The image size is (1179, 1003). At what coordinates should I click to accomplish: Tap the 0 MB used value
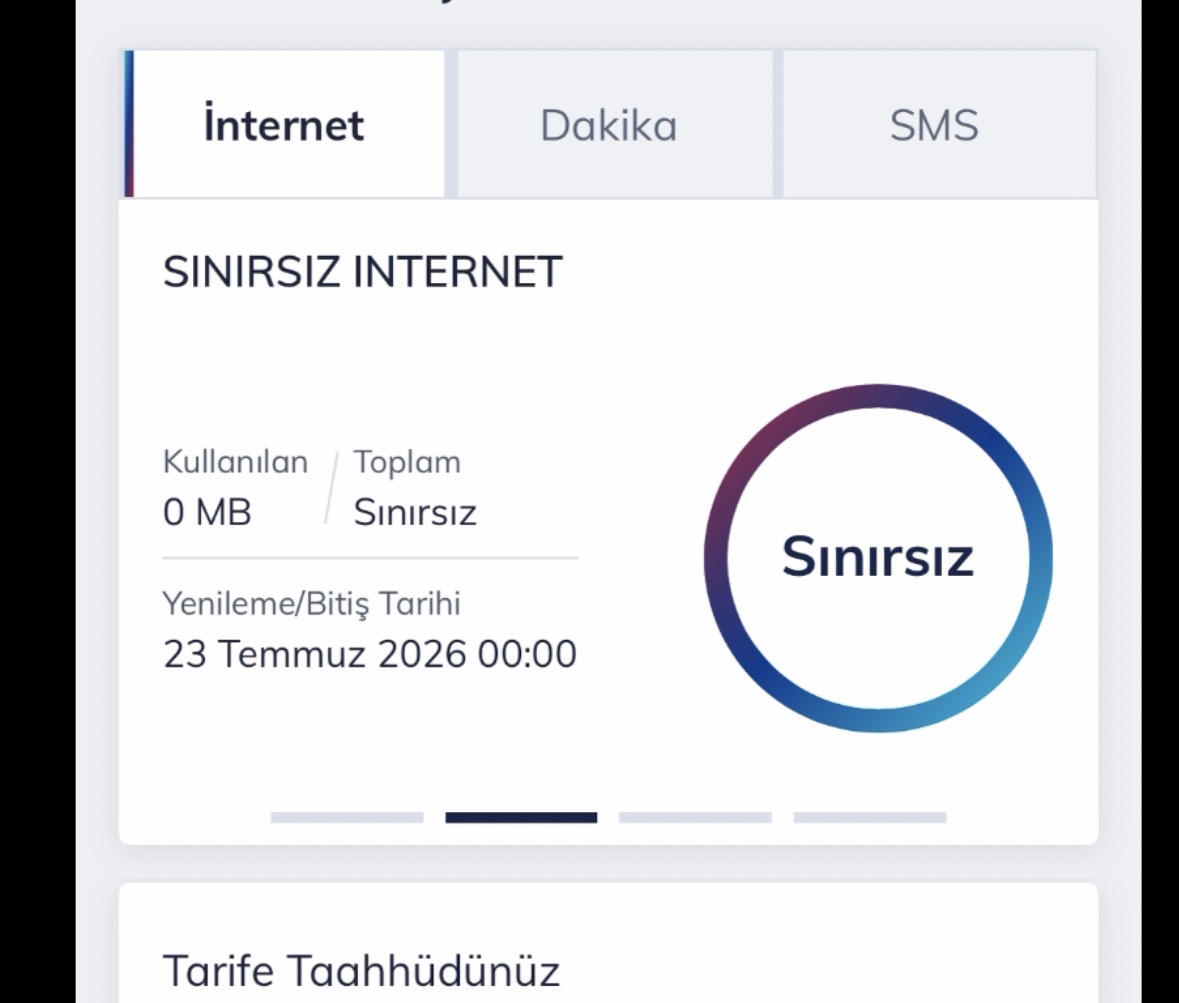tap(207, 513)
